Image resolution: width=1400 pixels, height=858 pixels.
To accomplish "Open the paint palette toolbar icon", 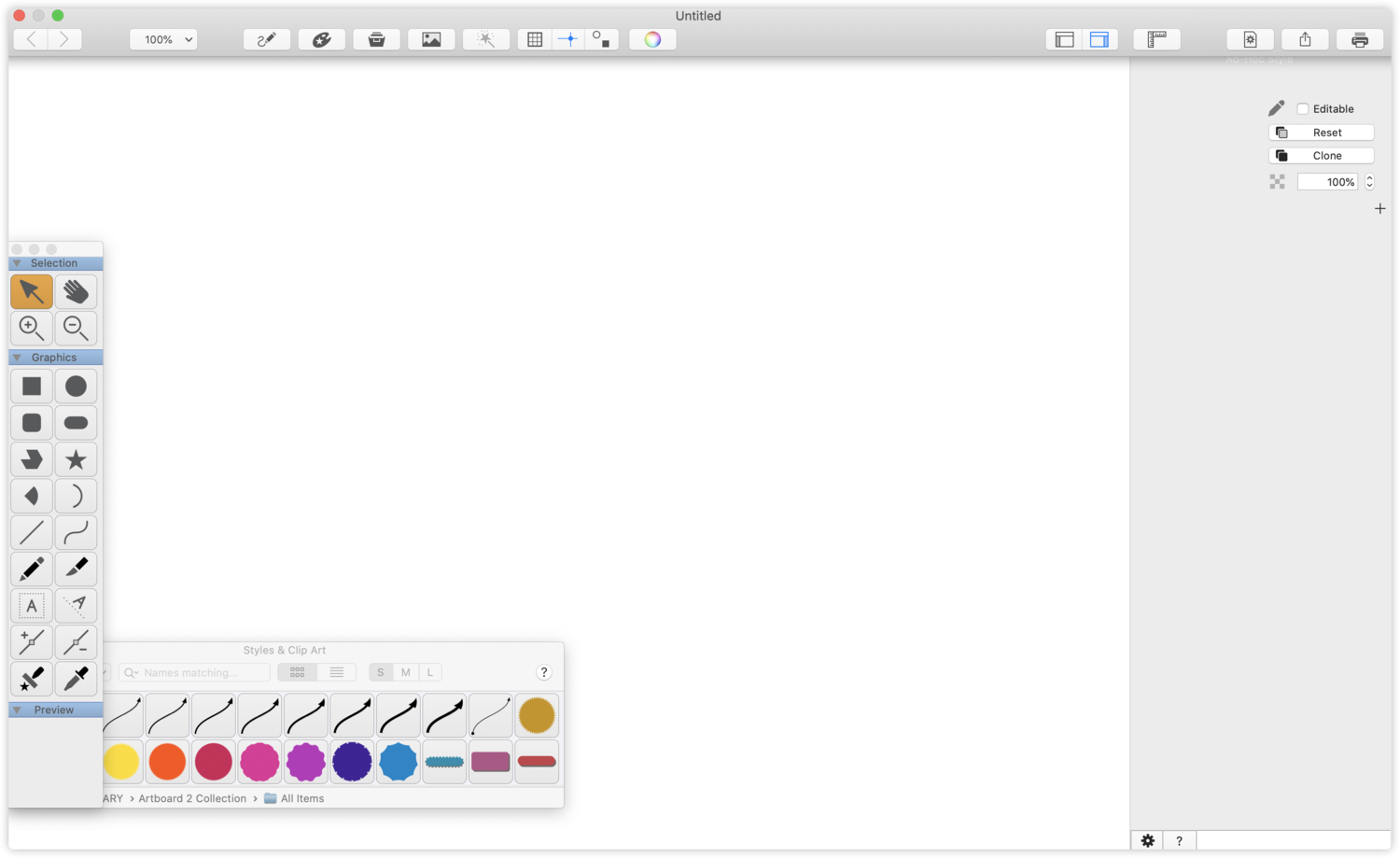I will 321,39.
